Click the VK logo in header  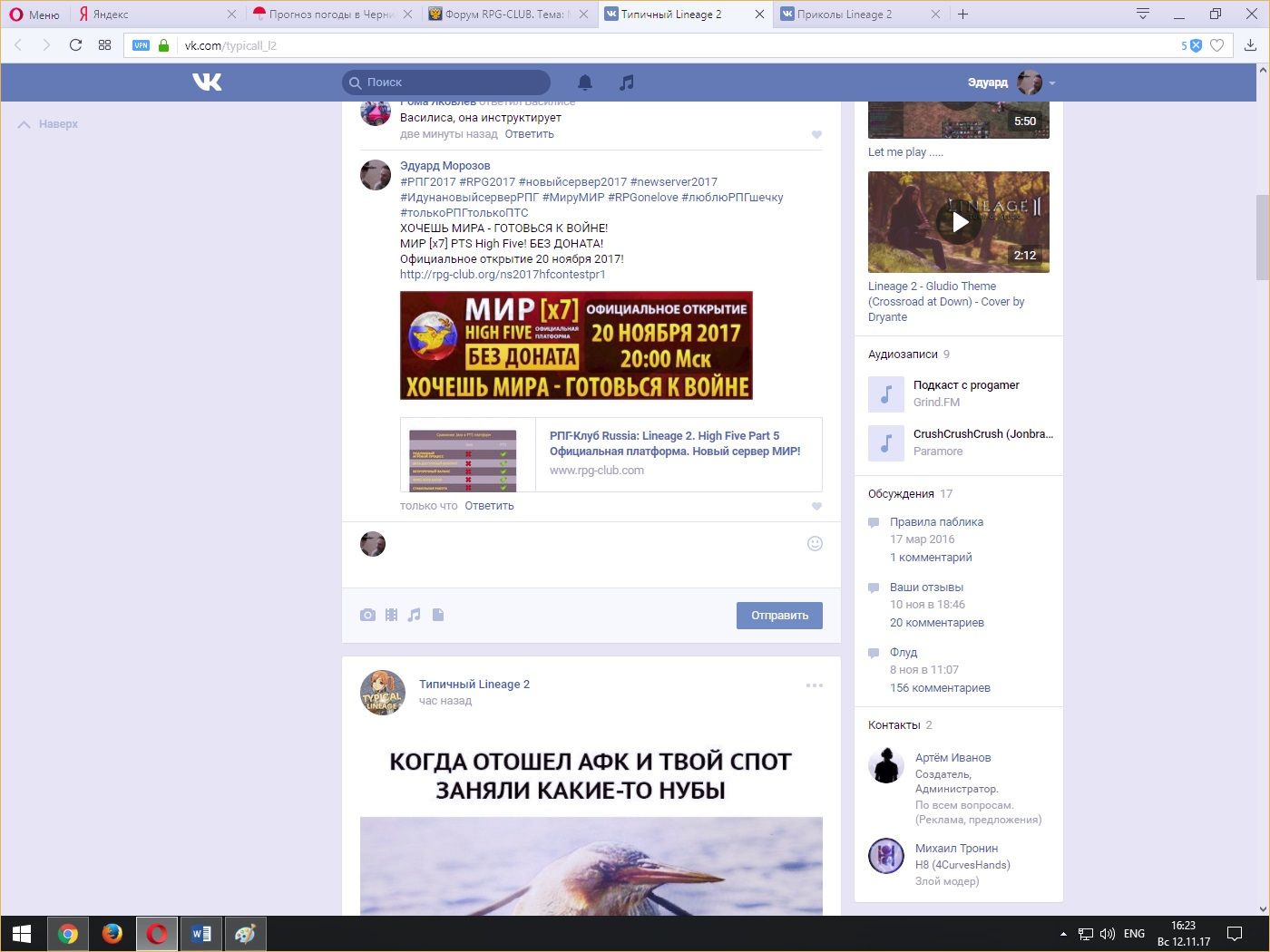point(207,83)
